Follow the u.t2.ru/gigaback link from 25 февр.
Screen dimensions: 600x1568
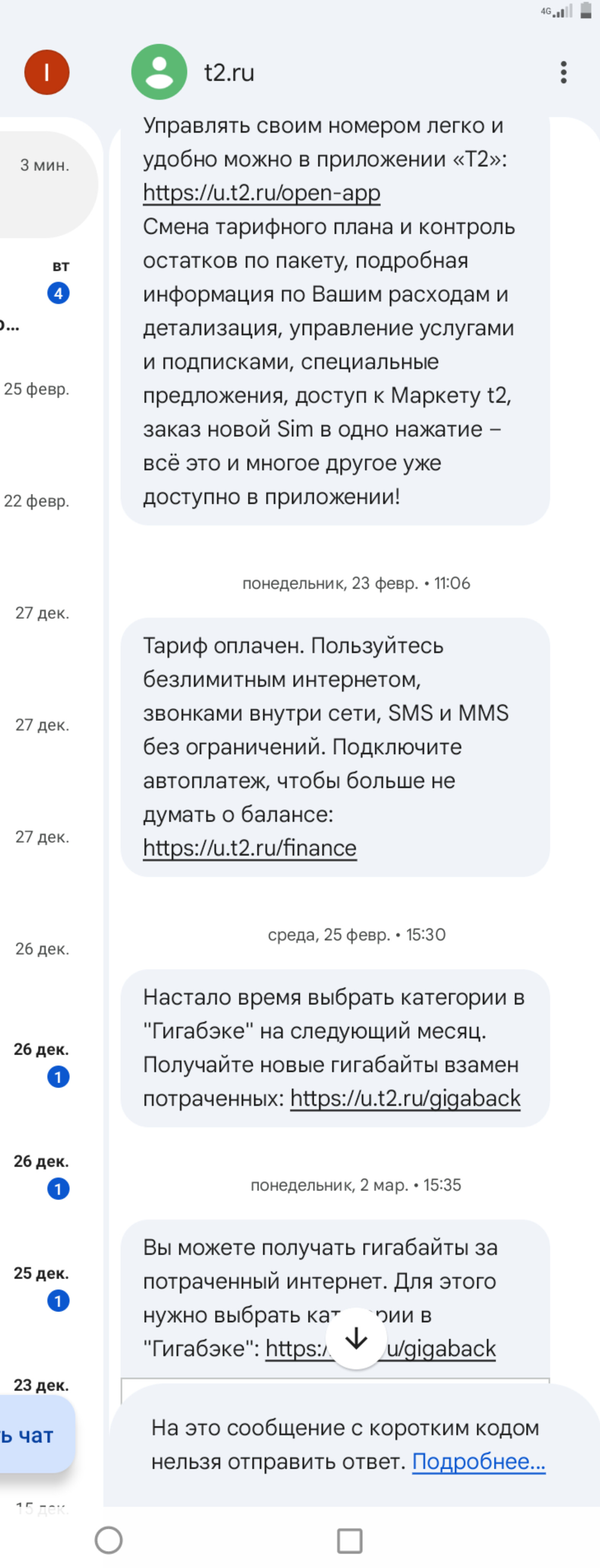405,1099
